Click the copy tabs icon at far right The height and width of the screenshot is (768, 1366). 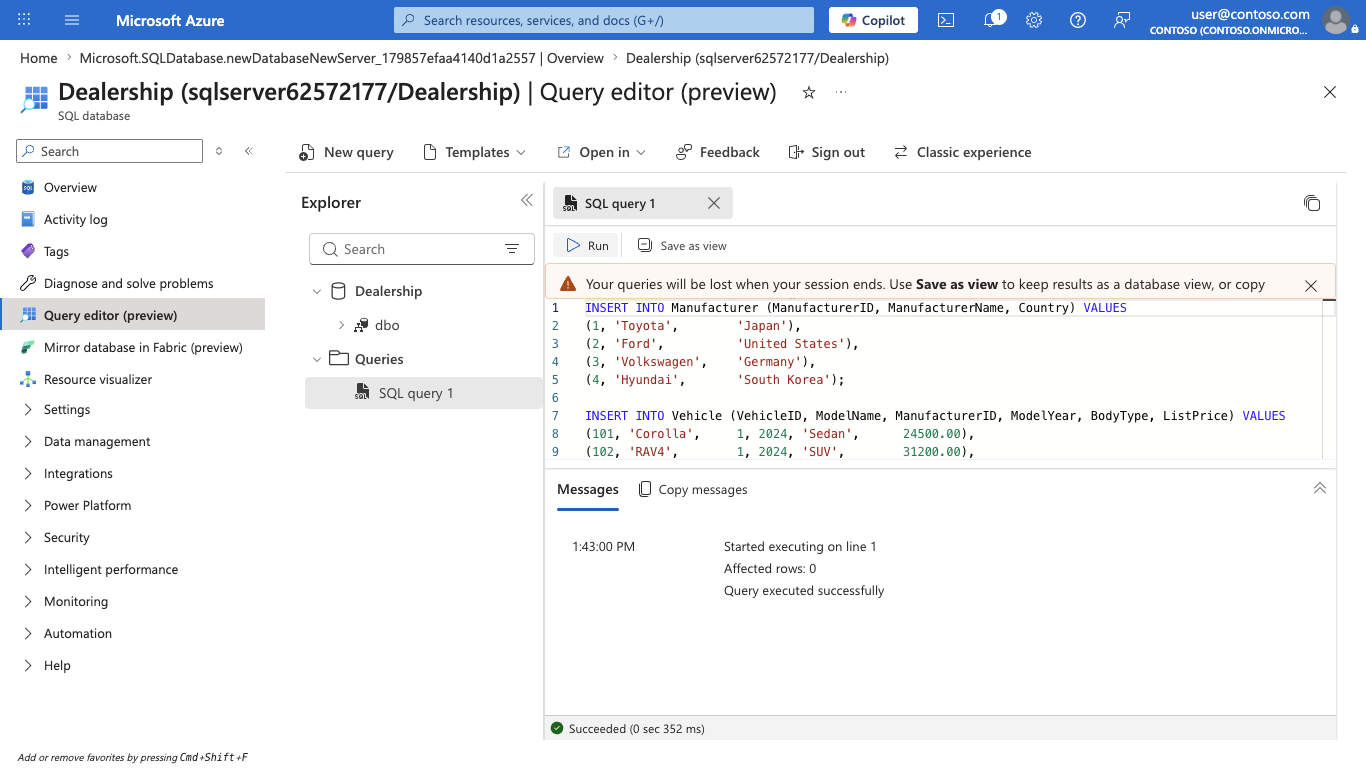coord(1312,203)
